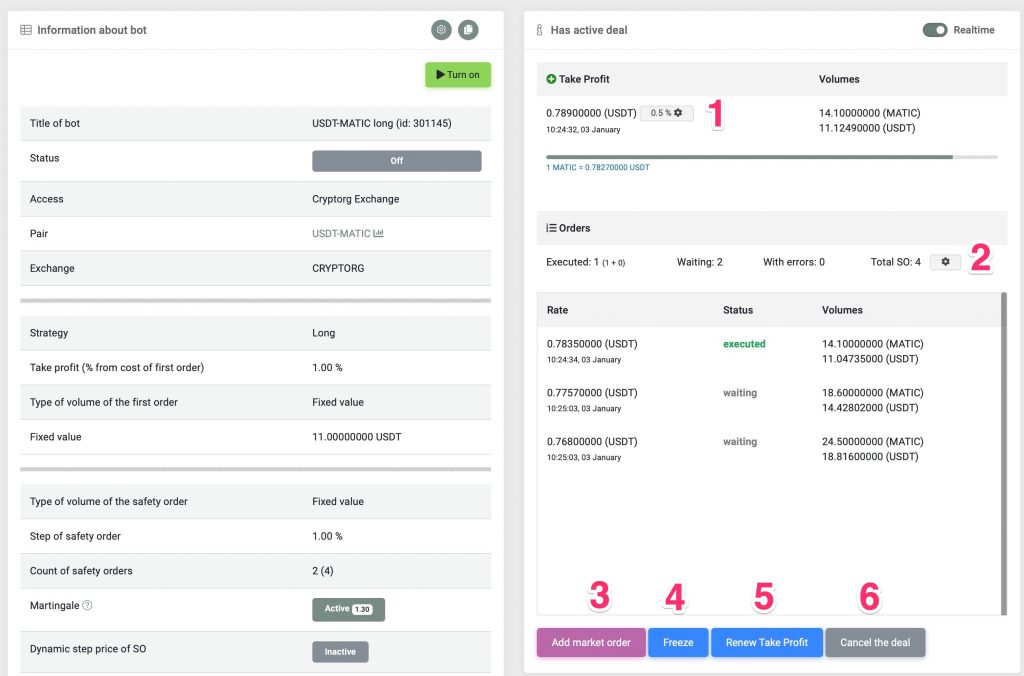Click the USDT-MATIC pair link
1024x676 pixels.
point(341,233)
